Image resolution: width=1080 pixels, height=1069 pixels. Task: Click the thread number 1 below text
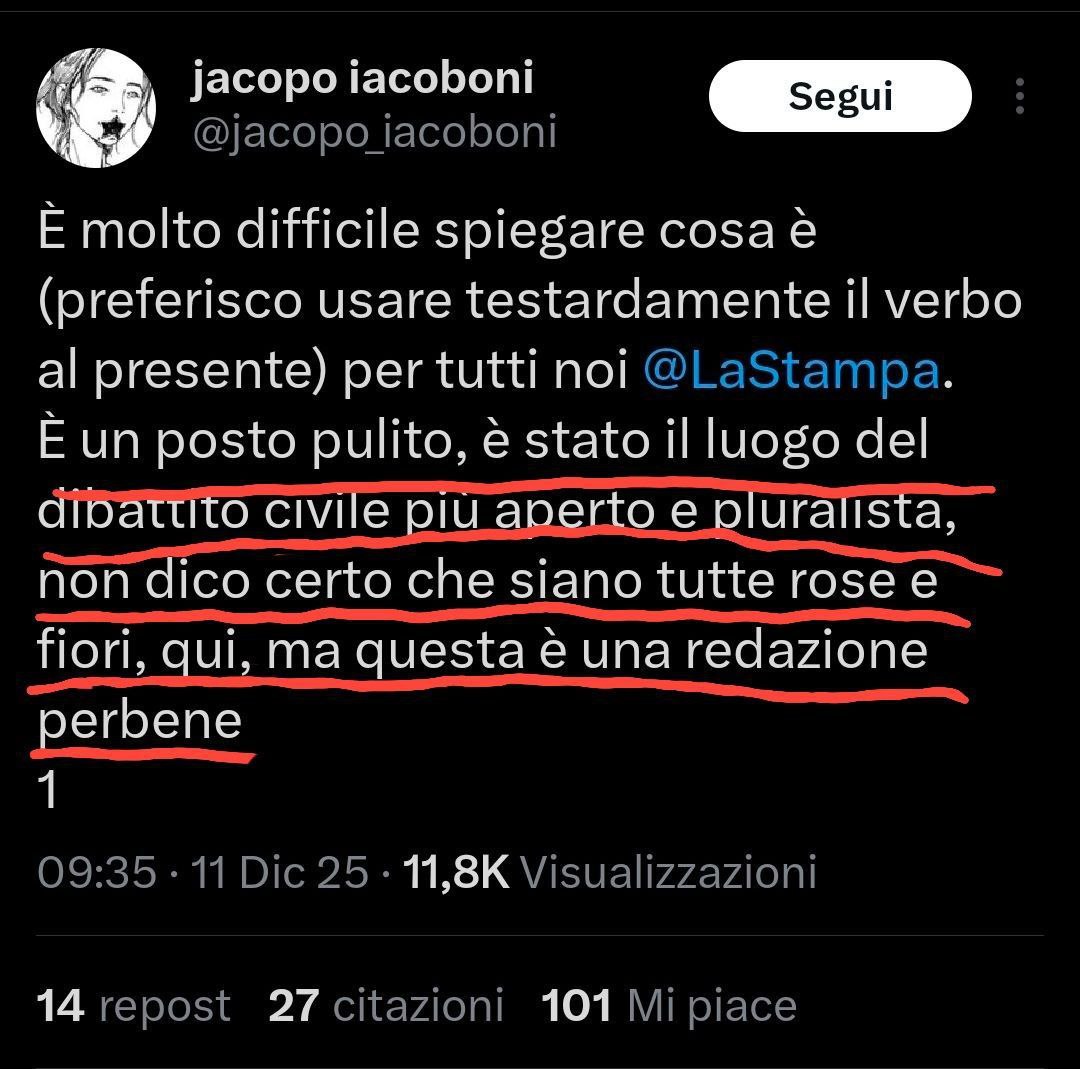48,789
